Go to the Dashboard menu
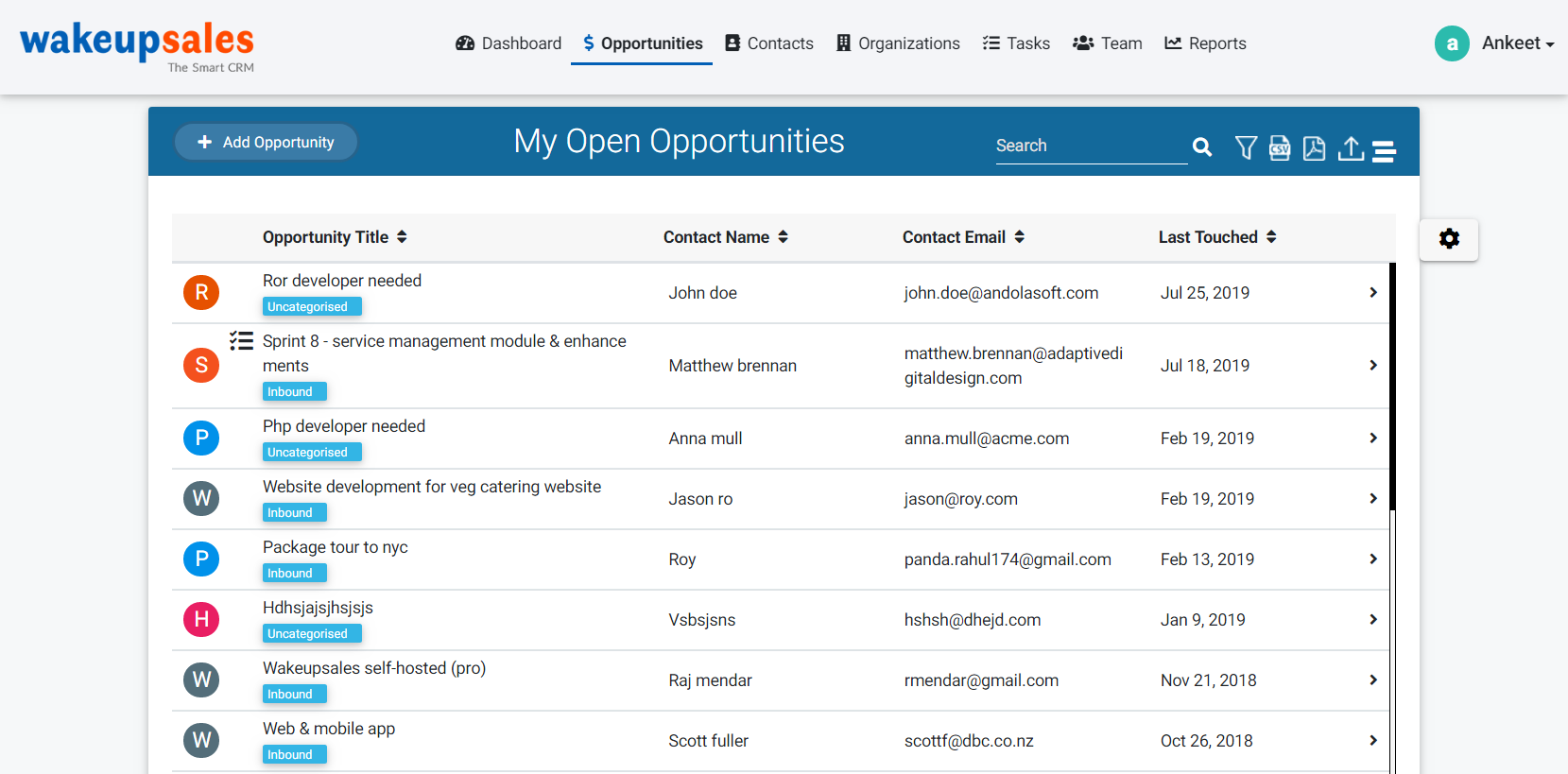Viewport: 1568px width, 774px height. pos(508,43)
